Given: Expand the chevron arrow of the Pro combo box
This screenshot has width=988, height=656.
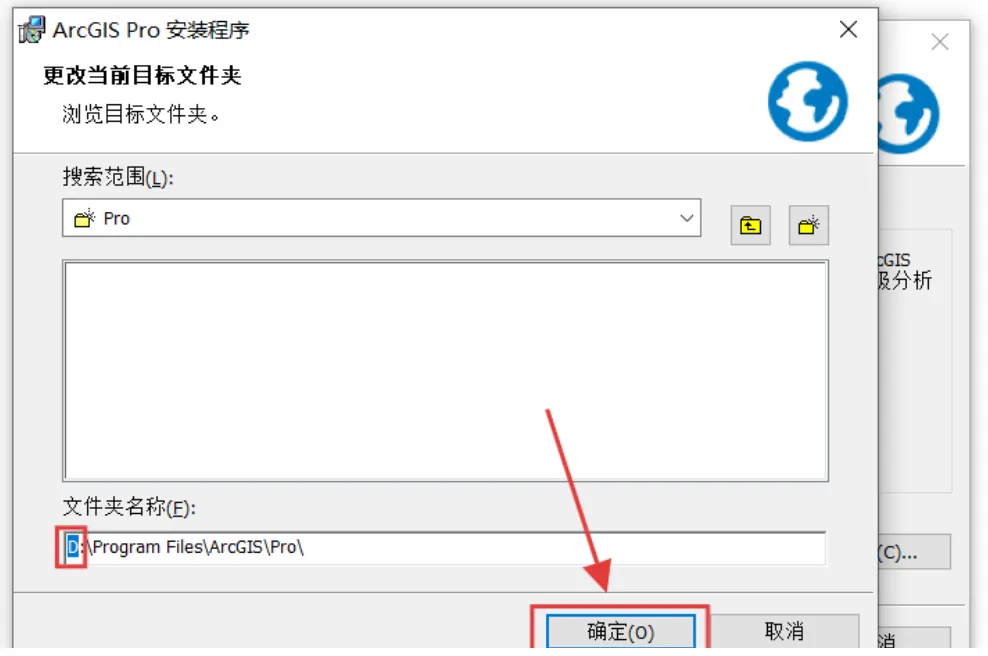Looking at the screenshot, I should click(x=686, y=218).
